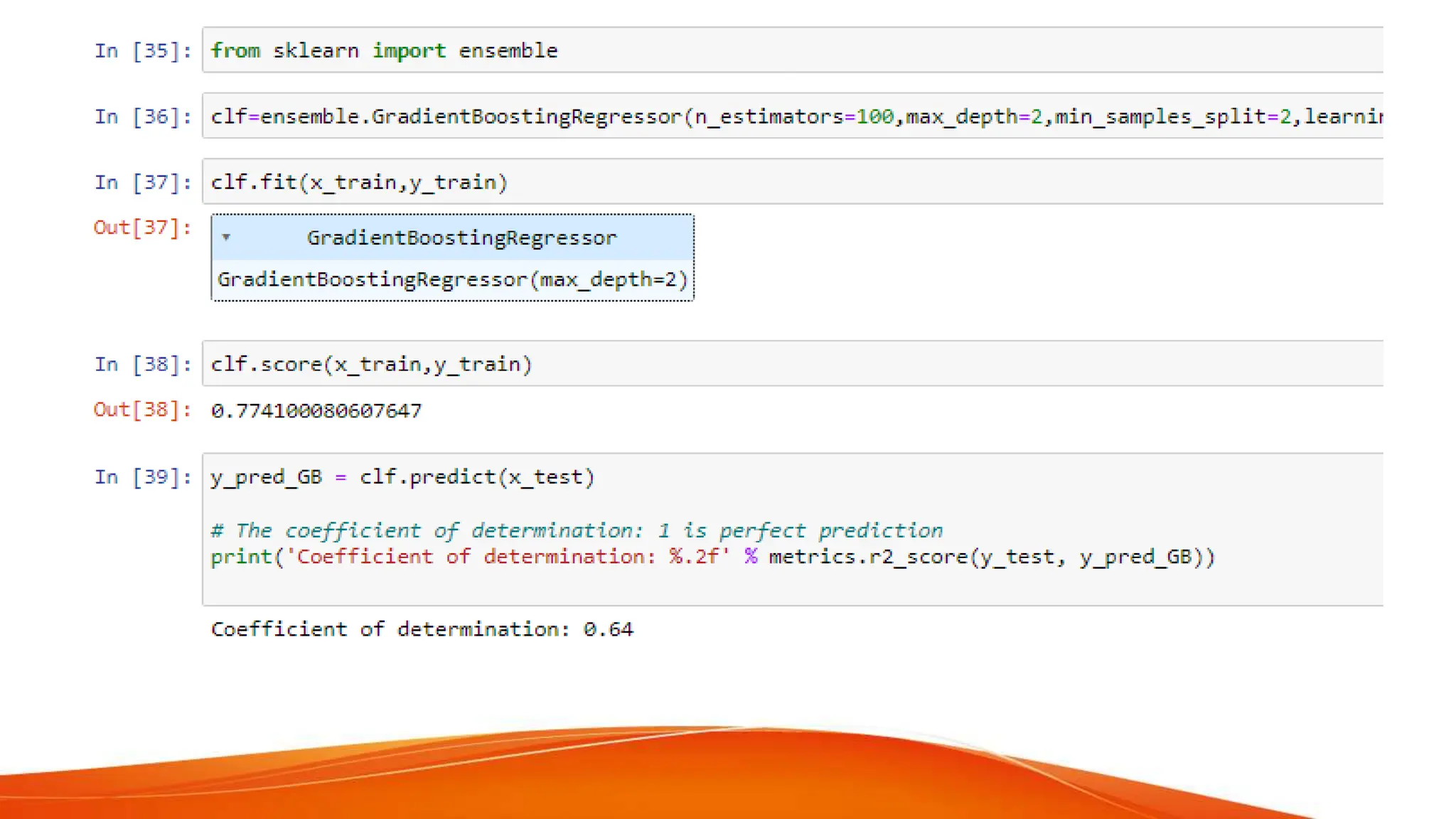1456x819 pixels.
Task: Click the 0.774100080607647 score output
Action: (316, 411)
